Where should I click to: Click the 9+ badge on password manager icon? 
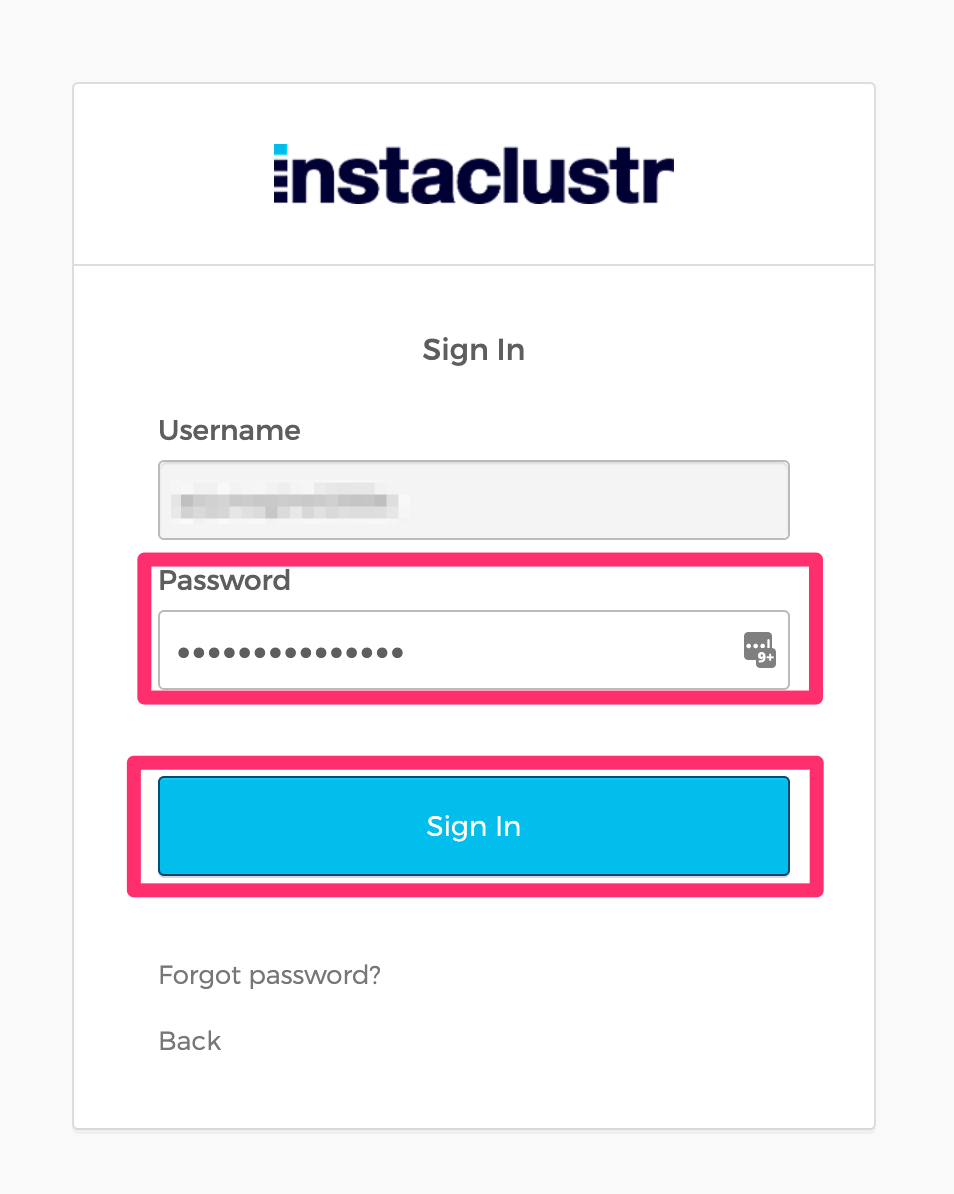(x=767, y=658)
